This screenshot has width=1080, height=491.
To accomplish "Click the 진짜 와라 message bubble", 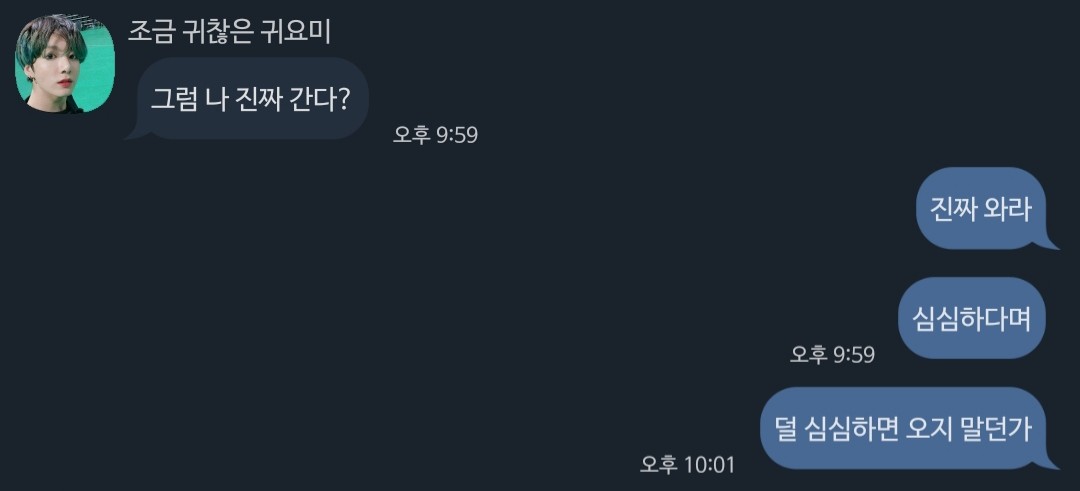I will coord(980,208).
